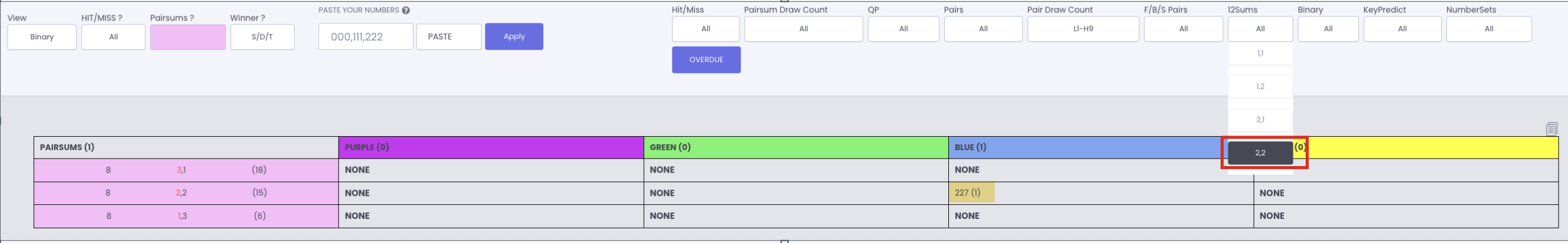This screenshot has width=1568, height=243.
Task: Select 1,2 in the 12Sums list
Action: [1260, 86]
